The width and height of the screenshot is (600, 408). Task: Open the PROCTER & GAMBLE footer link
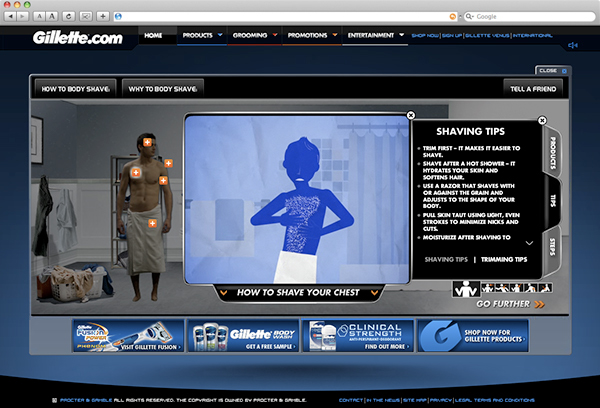coord(86,400)
